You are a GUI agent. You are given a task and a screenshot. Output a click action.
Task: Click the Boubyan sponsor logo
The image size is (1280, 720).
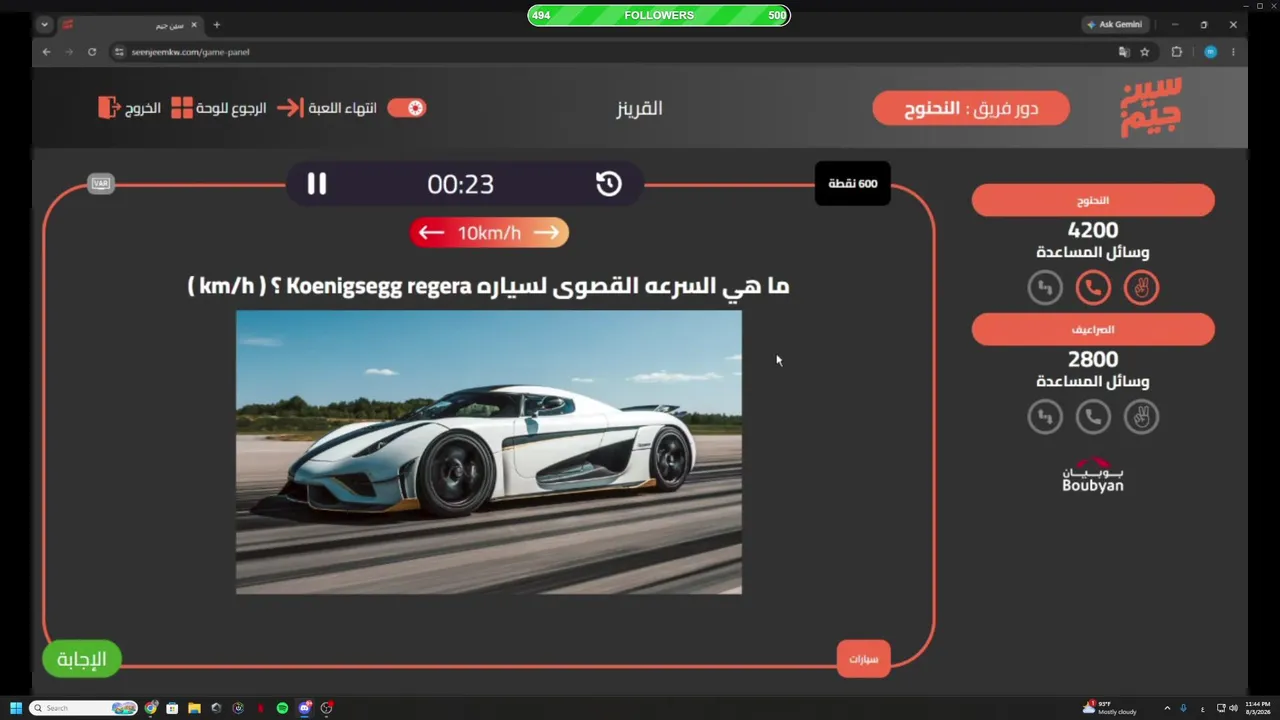[1093, 475]
